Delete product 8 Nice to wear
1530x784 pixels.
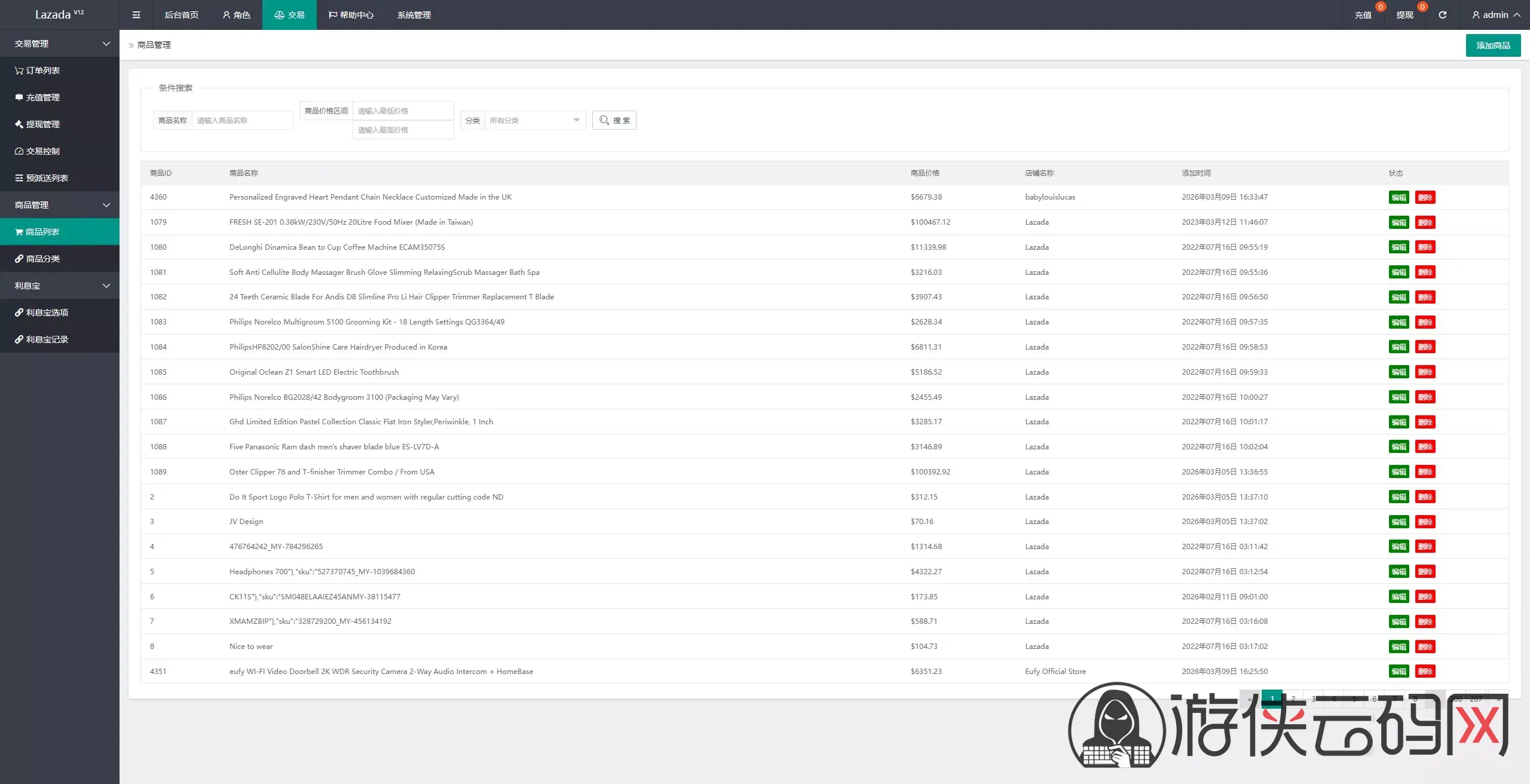point(1425,647)
